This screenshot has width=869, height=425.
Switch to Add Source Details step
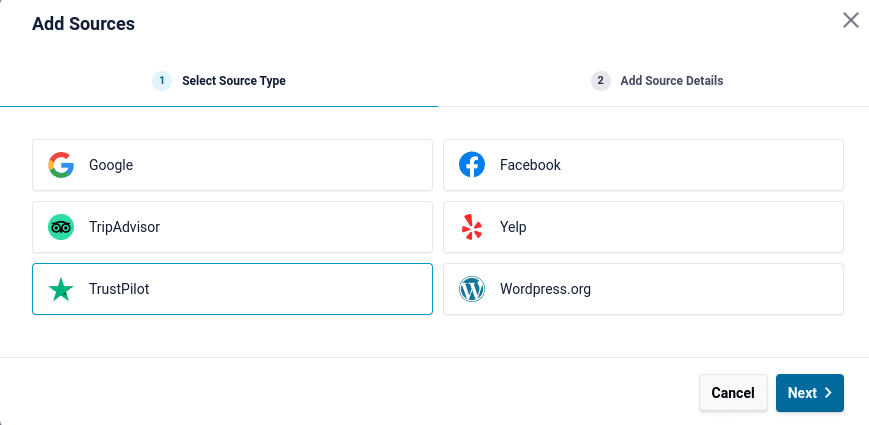[x=671, y=81]
